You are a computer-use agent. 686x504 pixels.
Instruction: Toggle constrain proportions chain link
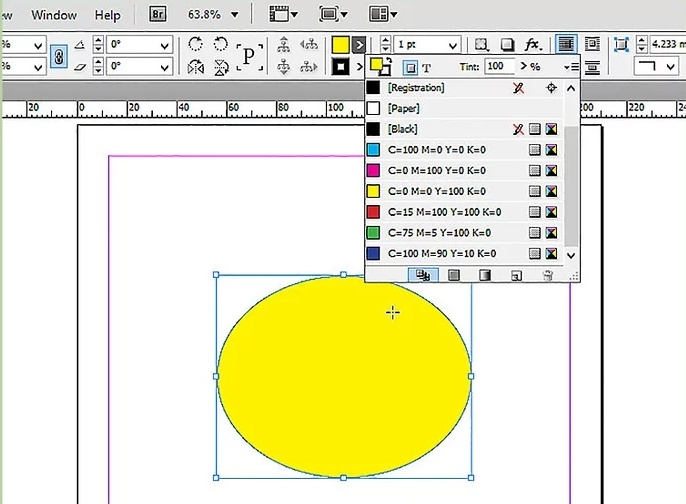pos(59,56)
